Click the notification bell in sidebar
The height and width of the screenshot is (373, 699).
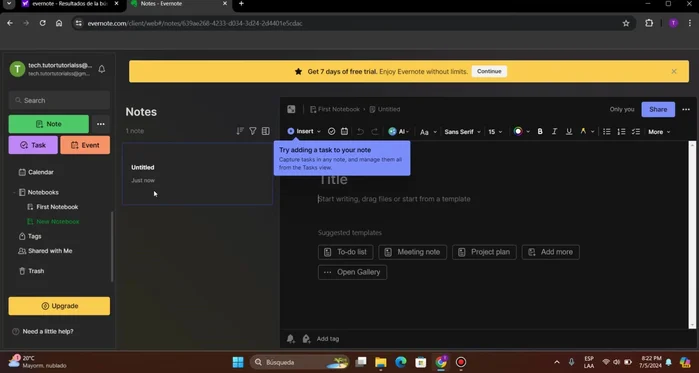[102, 69]
